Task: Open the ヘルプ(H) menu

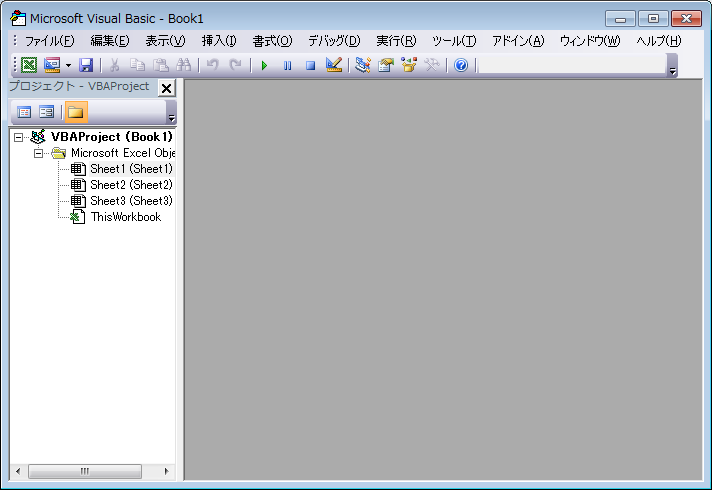Action: pos(658,41)
